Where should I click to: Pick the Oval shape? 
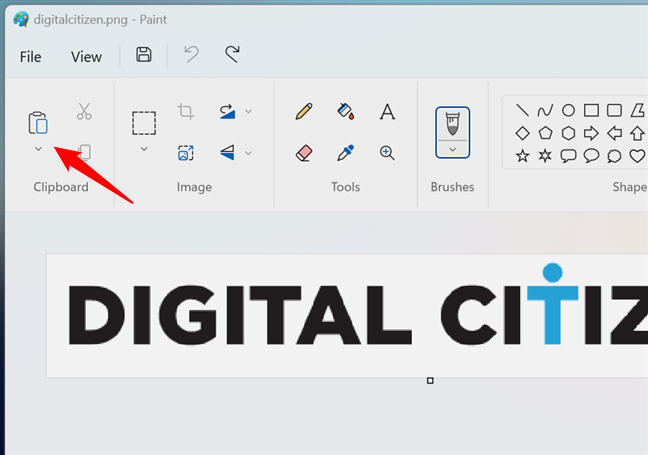click(x=568, y=110)
